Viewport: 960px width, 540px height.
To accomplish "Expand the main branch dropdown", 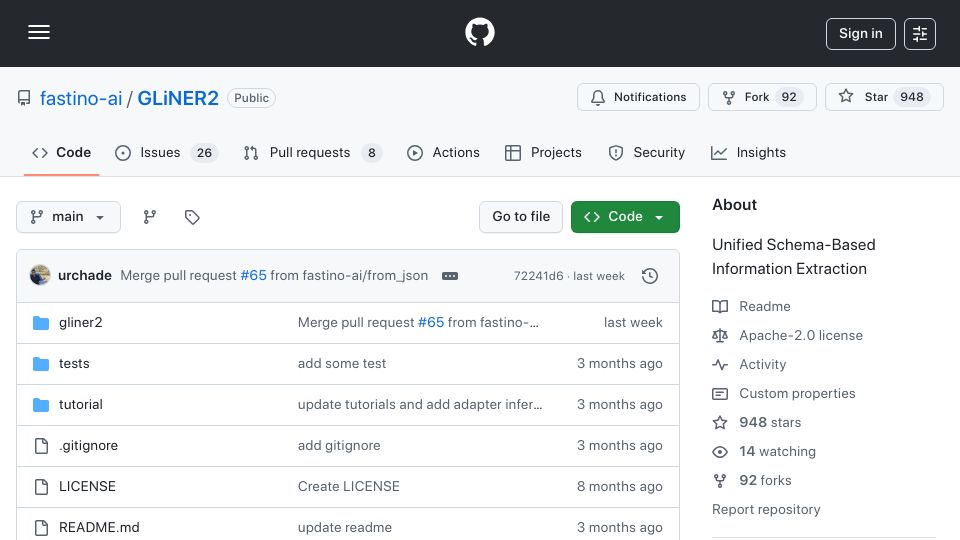I will (x=68, y=217).
